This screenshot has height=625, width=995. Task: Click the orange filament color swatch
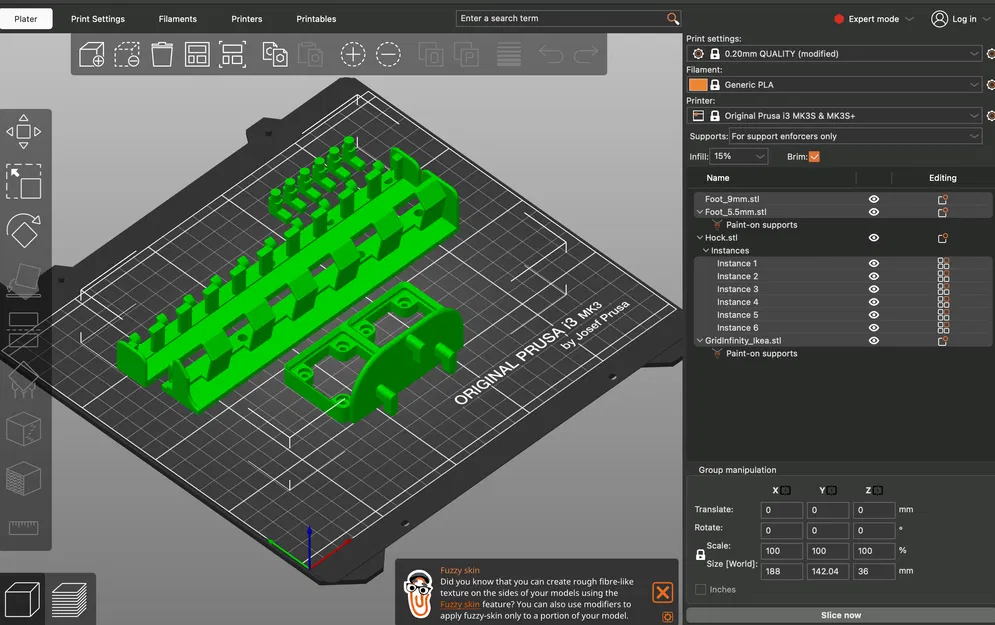point(697,85)
